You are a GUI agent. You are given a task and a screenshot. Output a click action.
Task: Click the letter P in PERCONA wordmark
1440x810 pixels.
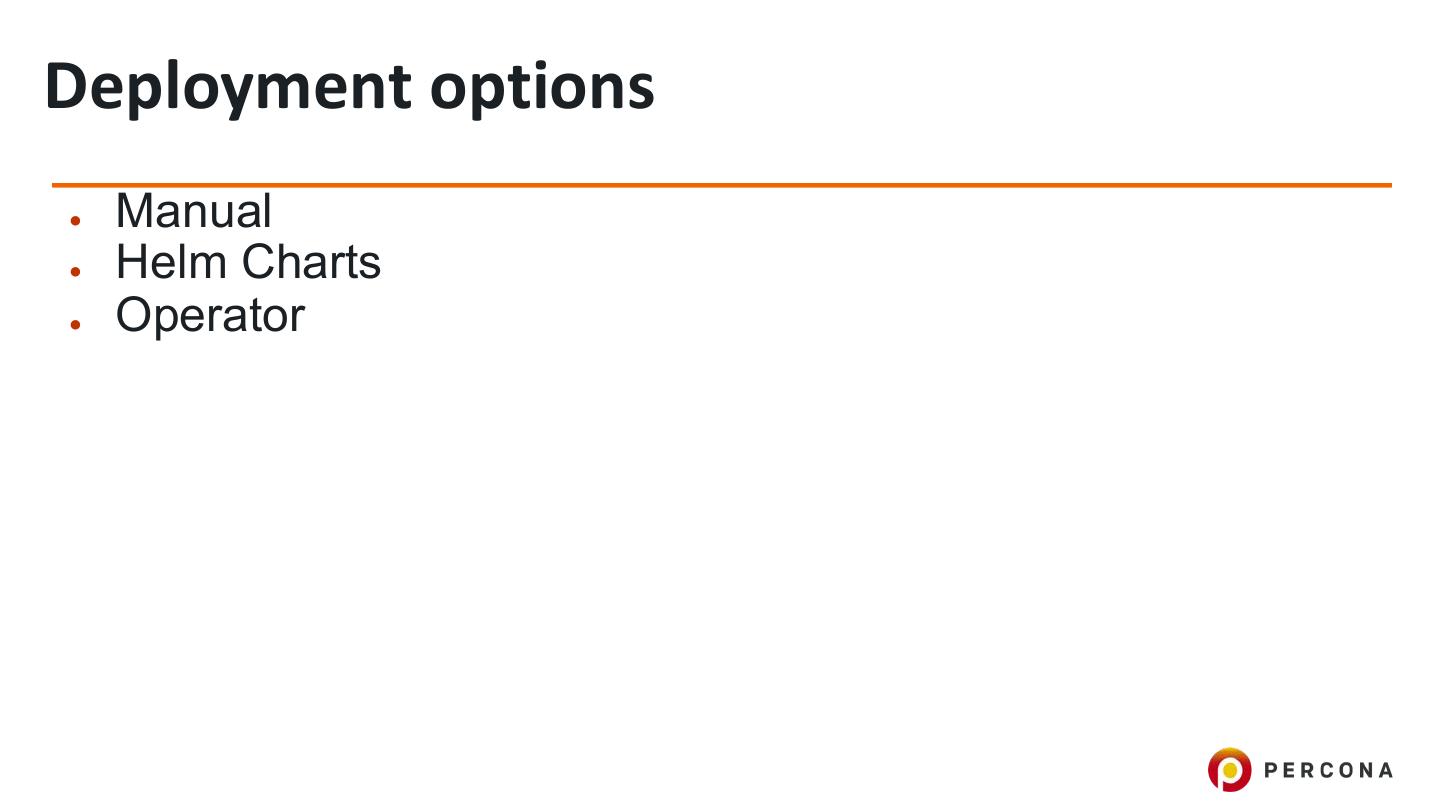pos(1272,770)
